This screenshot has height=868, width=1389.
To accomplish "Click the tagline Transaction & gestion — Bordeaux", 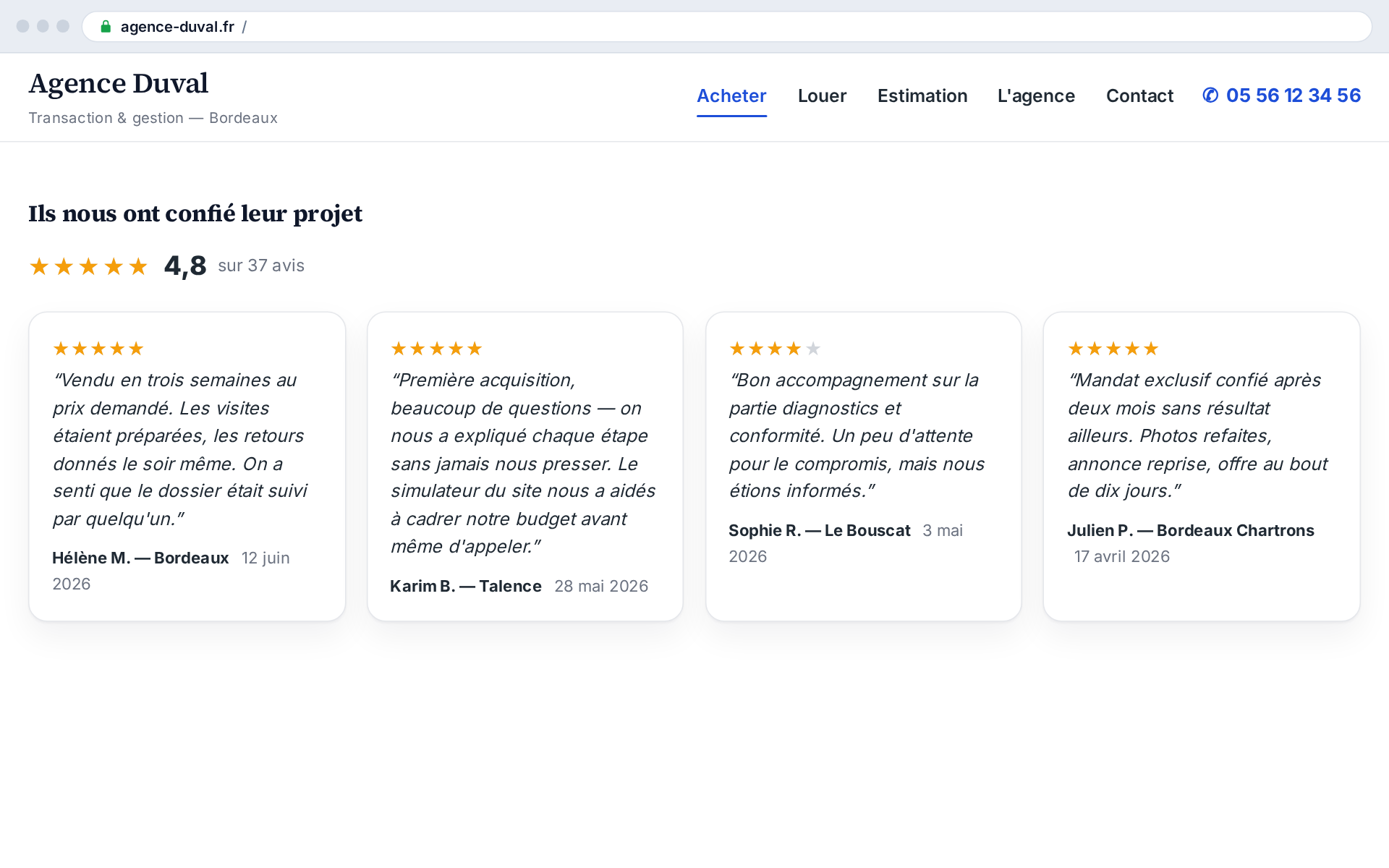I will pyautogui.click(x=153, y=118).
